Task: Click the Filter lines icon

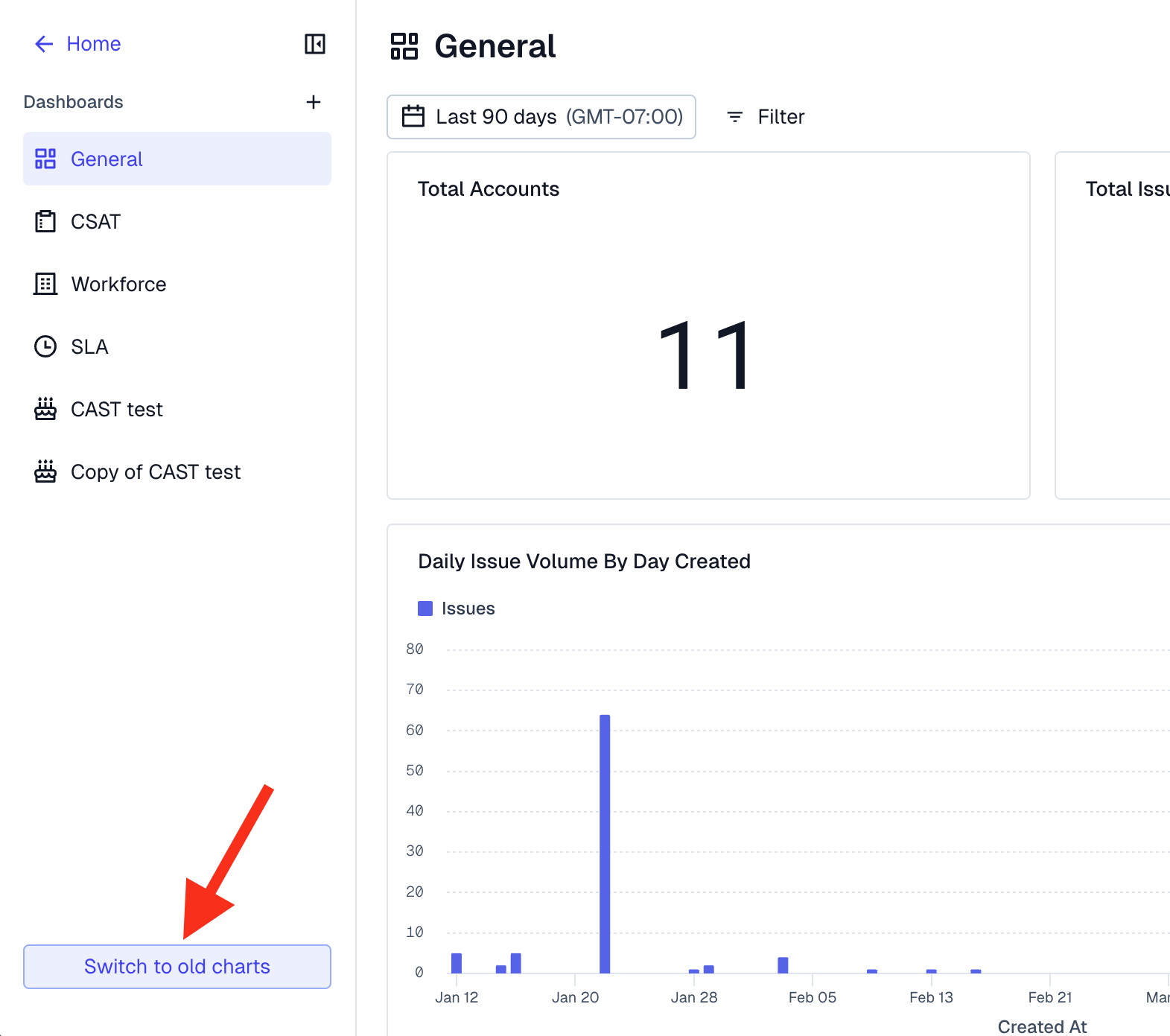Action: 734,117
